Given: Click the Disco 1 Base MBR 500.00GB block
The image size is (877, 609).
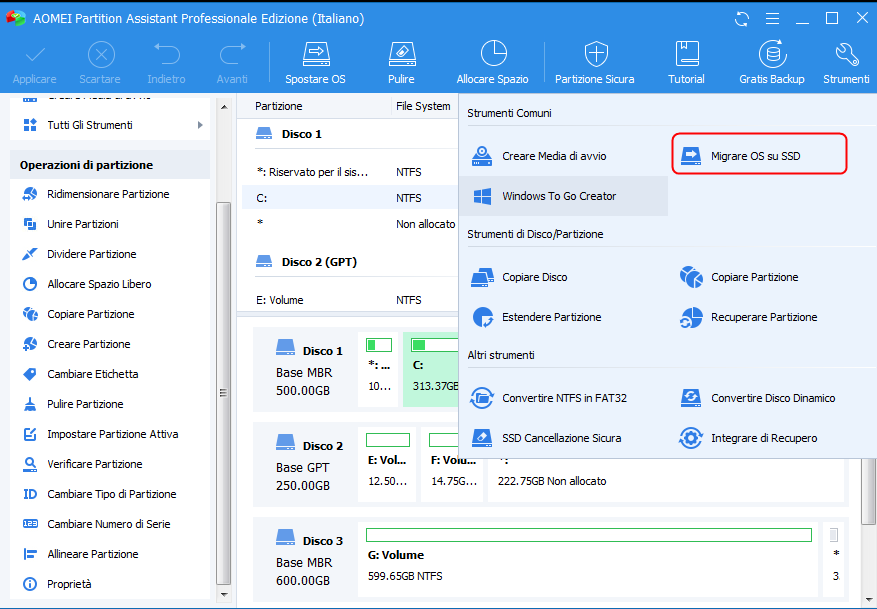Looking at the screenshot, I should click(x=305, y=370).
